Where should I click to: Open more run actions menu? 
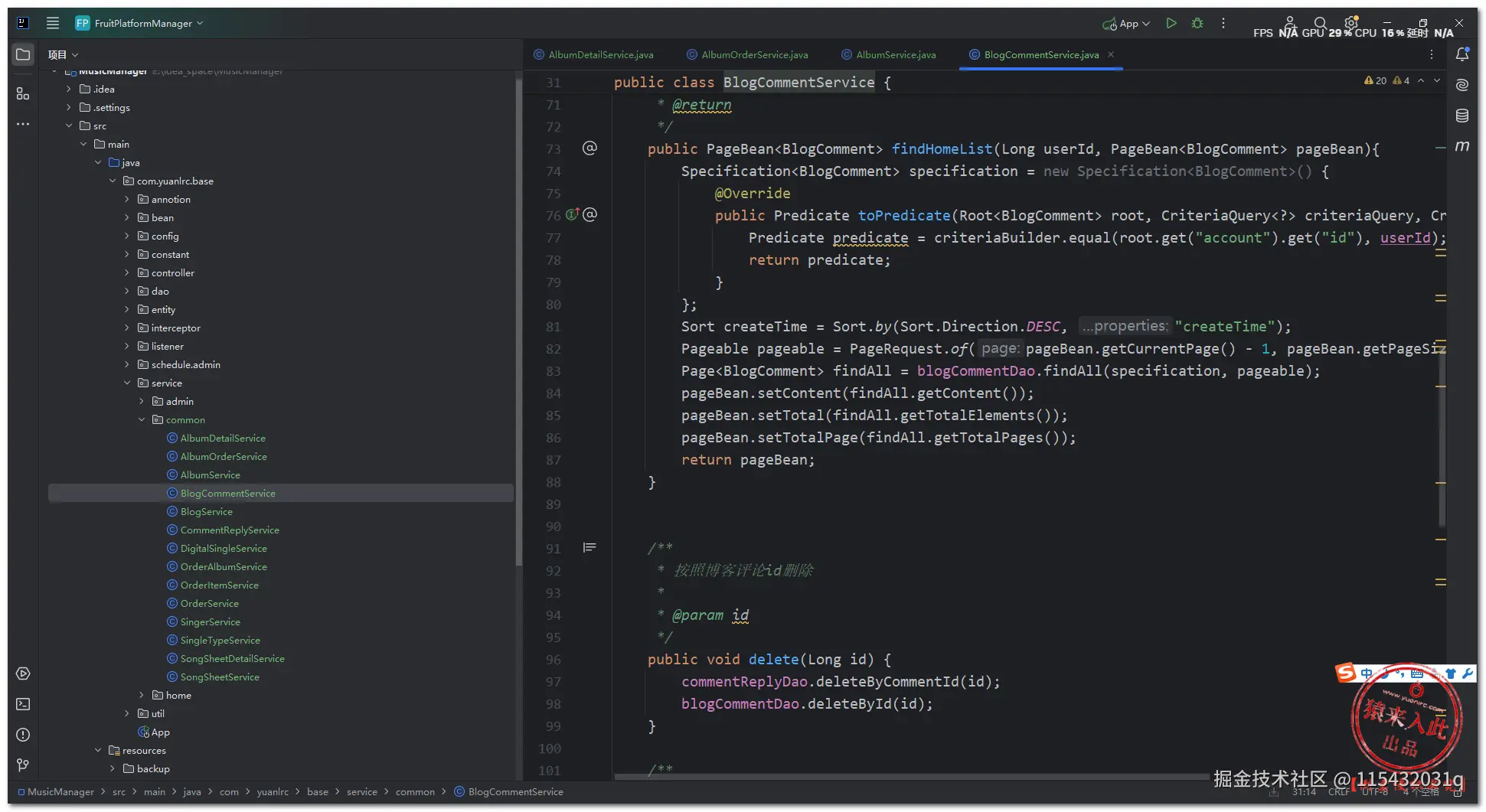1223,23
